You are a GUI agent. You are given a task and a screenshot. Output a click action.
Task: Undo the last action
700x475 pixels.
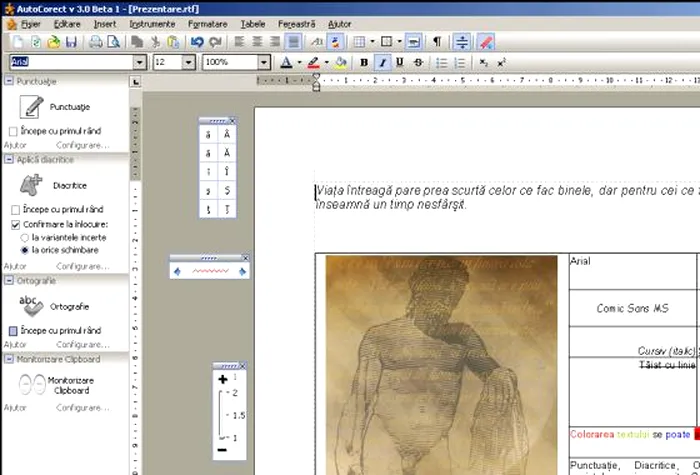[197, 42]
